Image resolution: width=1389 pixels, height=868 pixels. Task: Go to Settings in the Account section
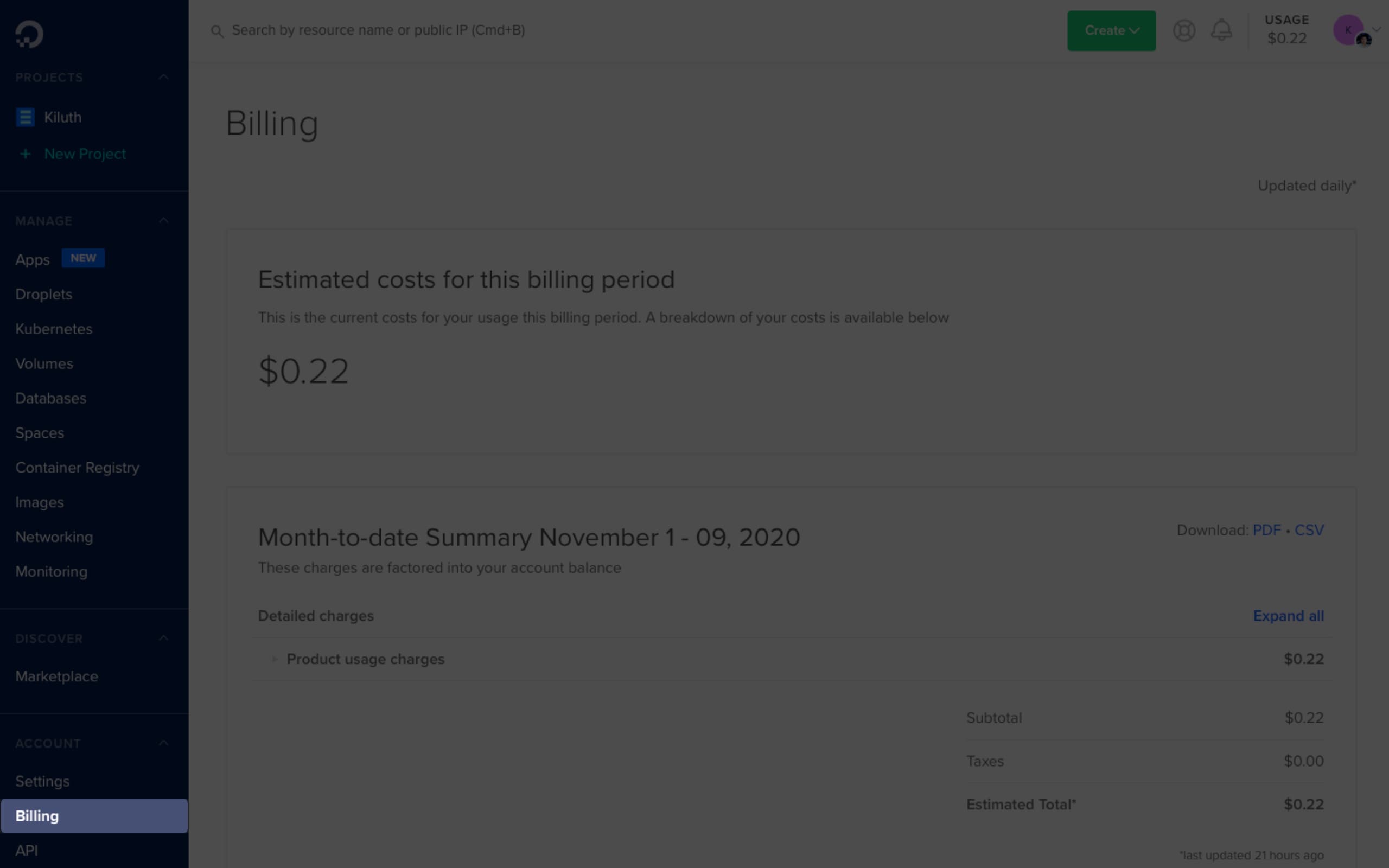[x=42, y=781]
